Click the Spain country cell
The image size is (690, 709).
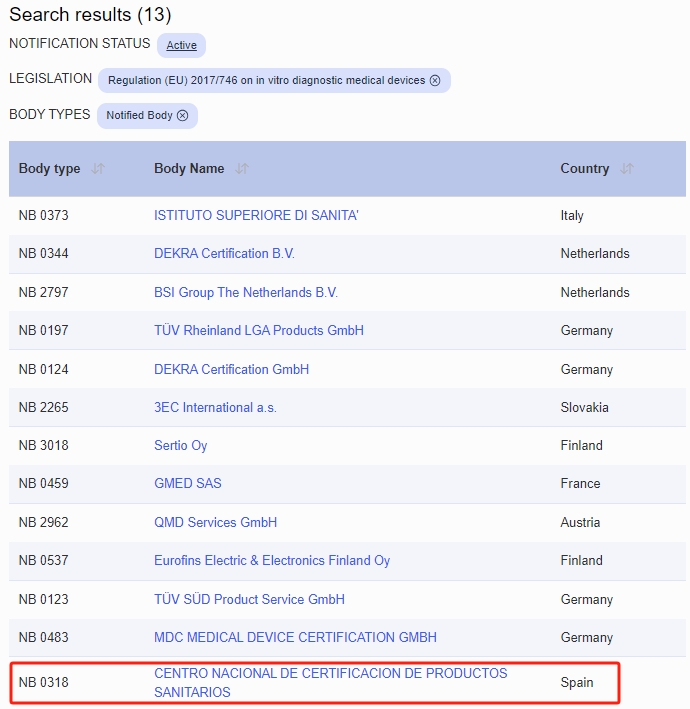(x=577, y=682)
